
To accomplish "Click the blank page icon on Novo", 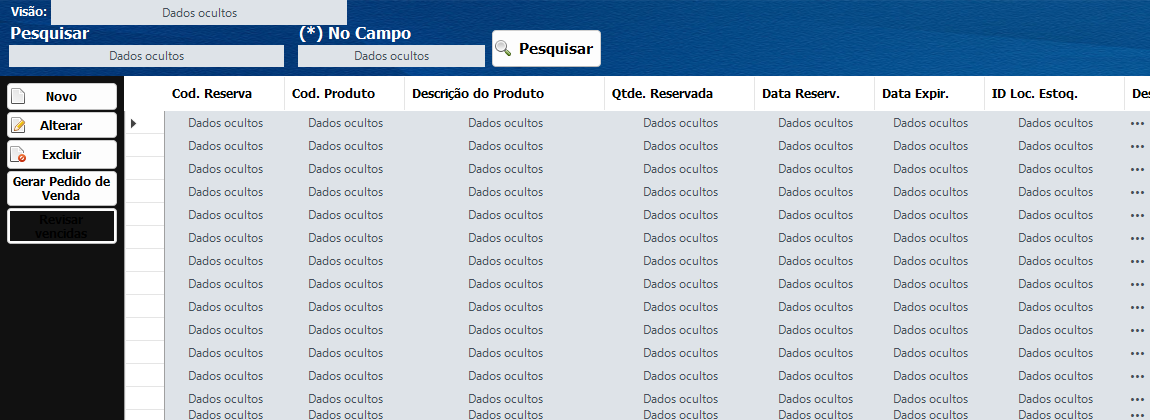I will pyautogui.click(x=18, y=97).
